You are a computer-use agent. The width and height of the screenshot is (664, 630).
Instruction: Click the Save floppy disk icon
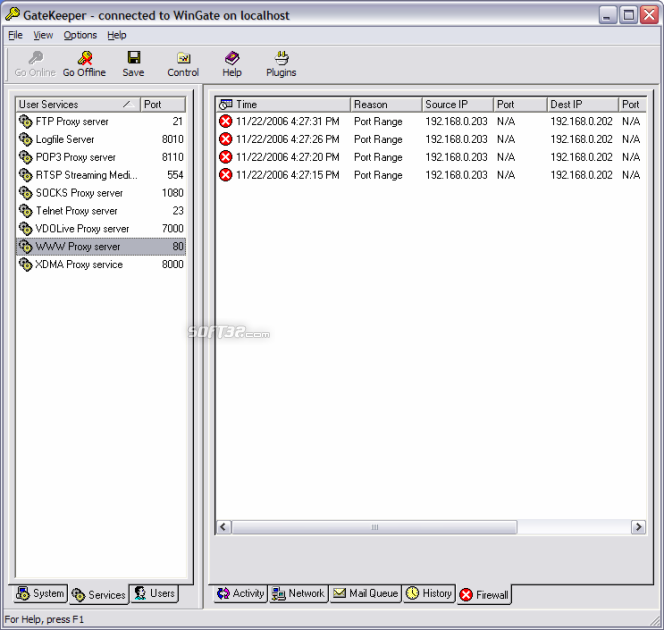click(134, 58)
